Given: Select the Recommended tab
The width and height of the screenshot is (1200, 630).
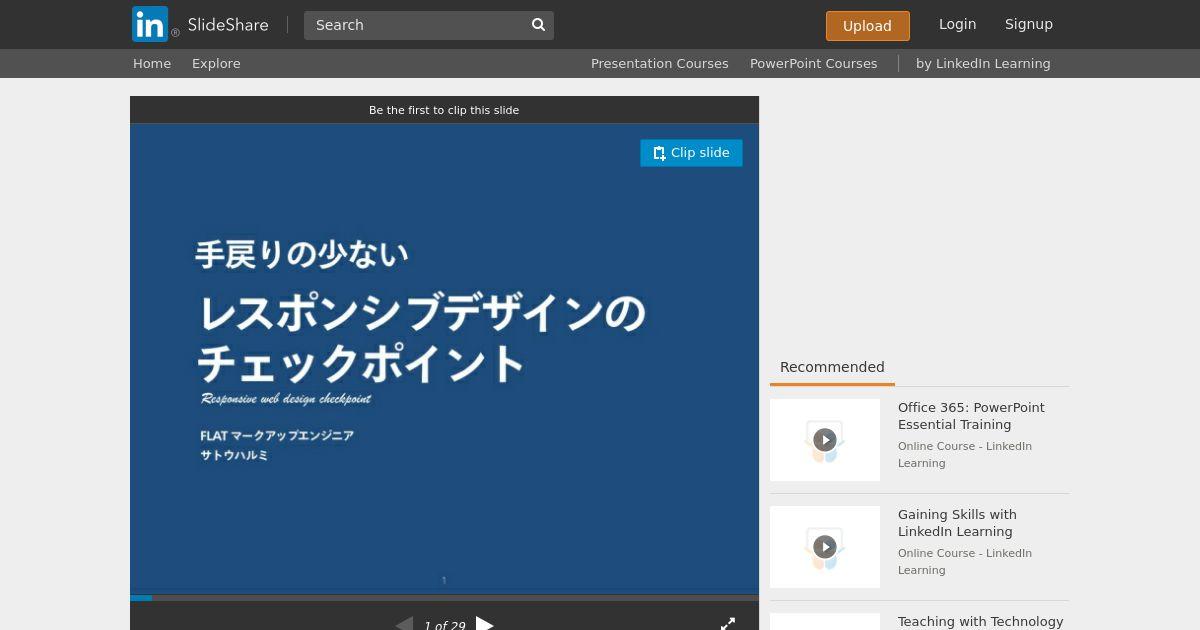Looking at the screenshot, I should pos(832,367).
